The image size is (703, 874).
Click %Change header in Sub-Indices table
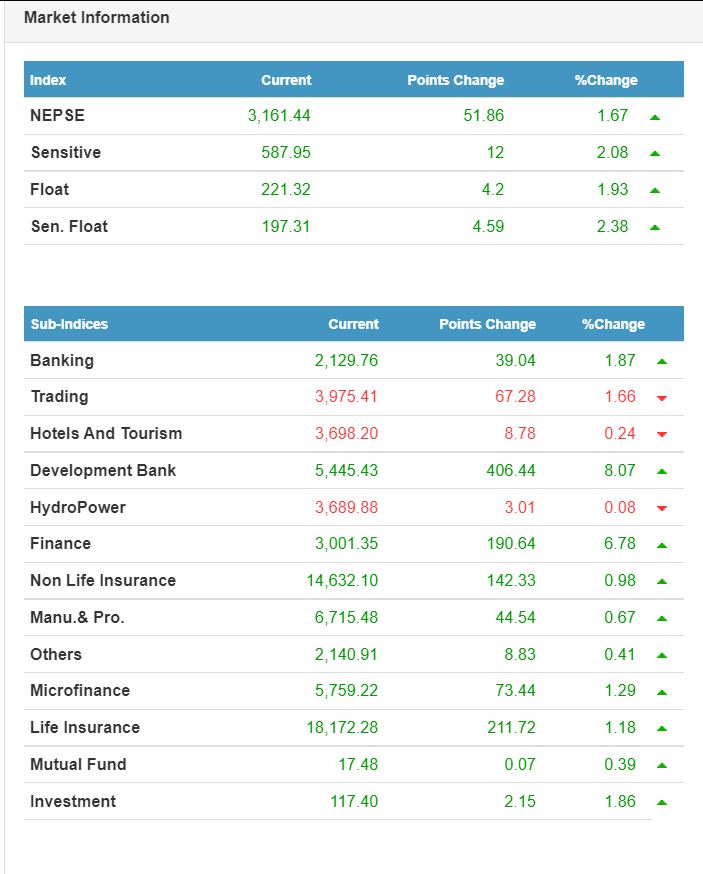click(613, 324)
